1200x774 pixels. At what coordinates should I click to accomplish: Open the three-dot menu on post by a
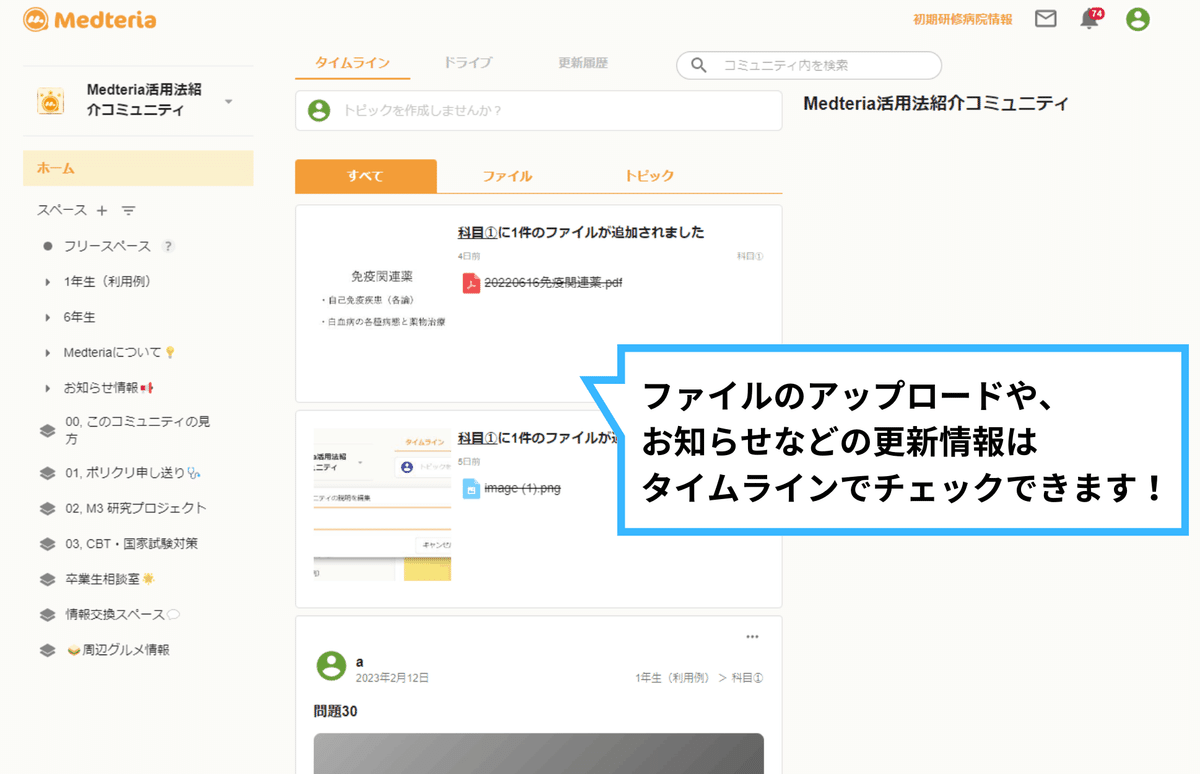(x=752, y=637)
